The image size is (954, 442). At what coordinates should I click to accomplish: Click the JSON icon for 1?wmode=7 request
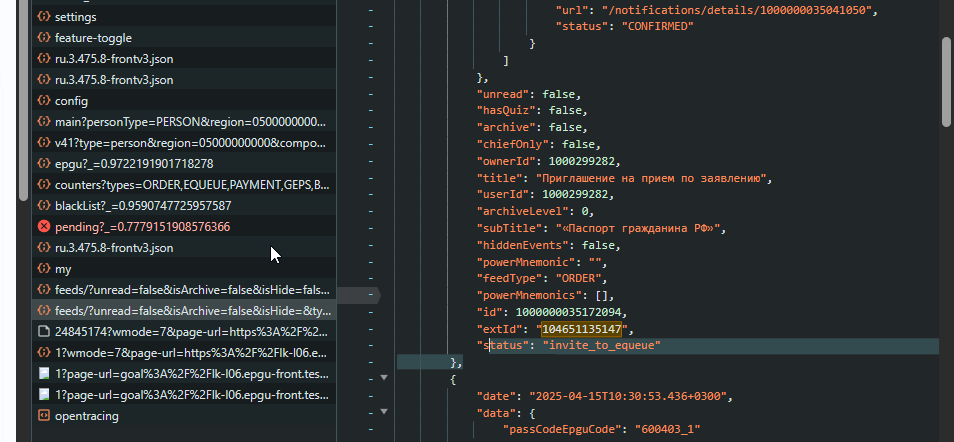[x=43, y=353]
